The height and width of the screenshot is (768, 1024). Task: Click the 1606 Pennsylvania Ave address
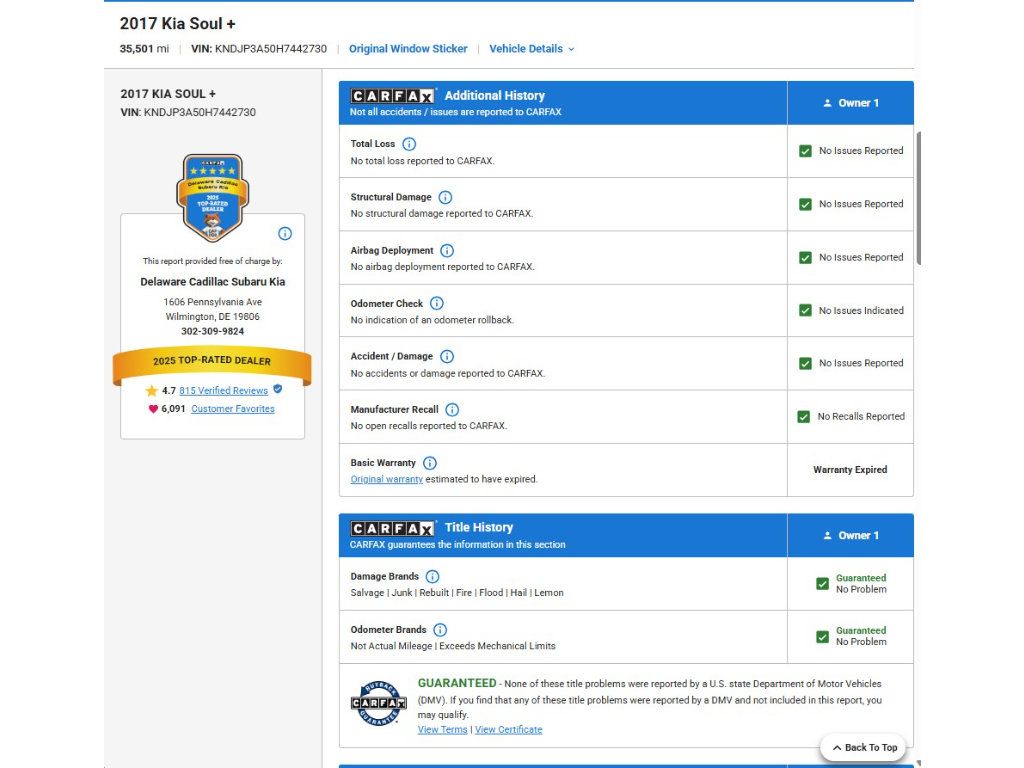pyautogui.click(x=212, y=302)
